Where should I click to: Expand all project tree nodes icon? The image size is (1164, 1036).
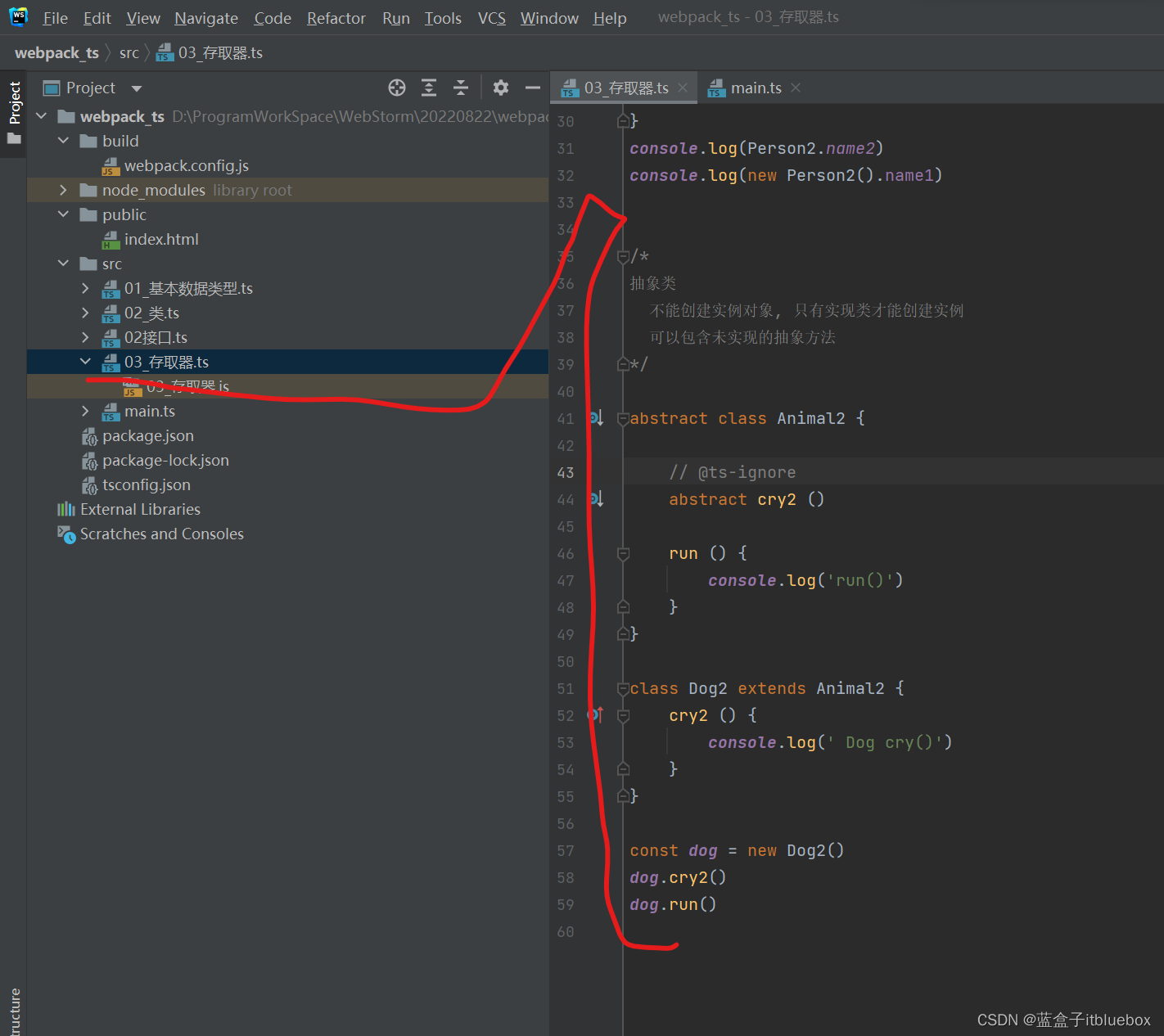click(429, 88)
